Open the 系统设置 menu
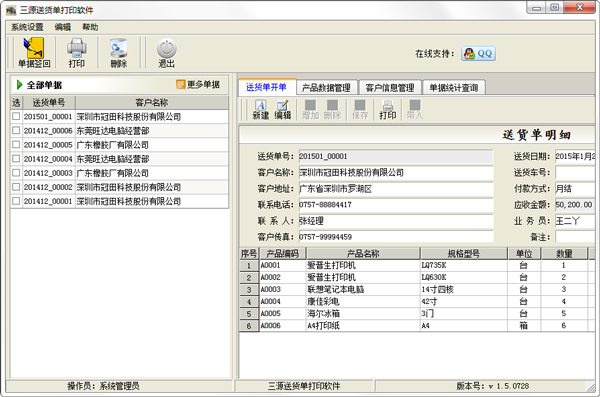600x397 pixels. (27, 27)
